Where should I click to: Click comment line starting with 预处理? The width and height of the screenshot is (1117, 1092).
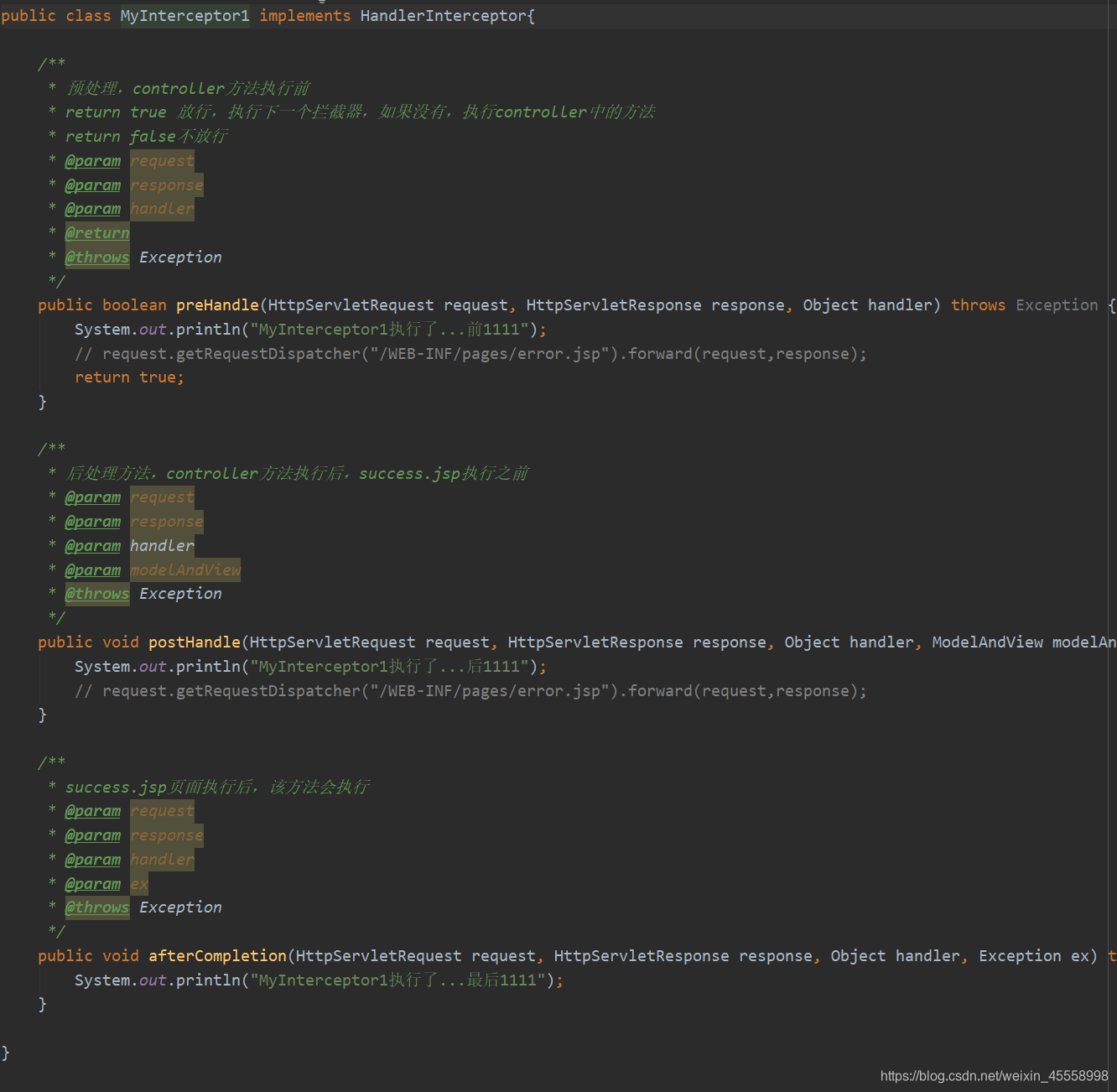pyautogui.click(x=189, y=88)
